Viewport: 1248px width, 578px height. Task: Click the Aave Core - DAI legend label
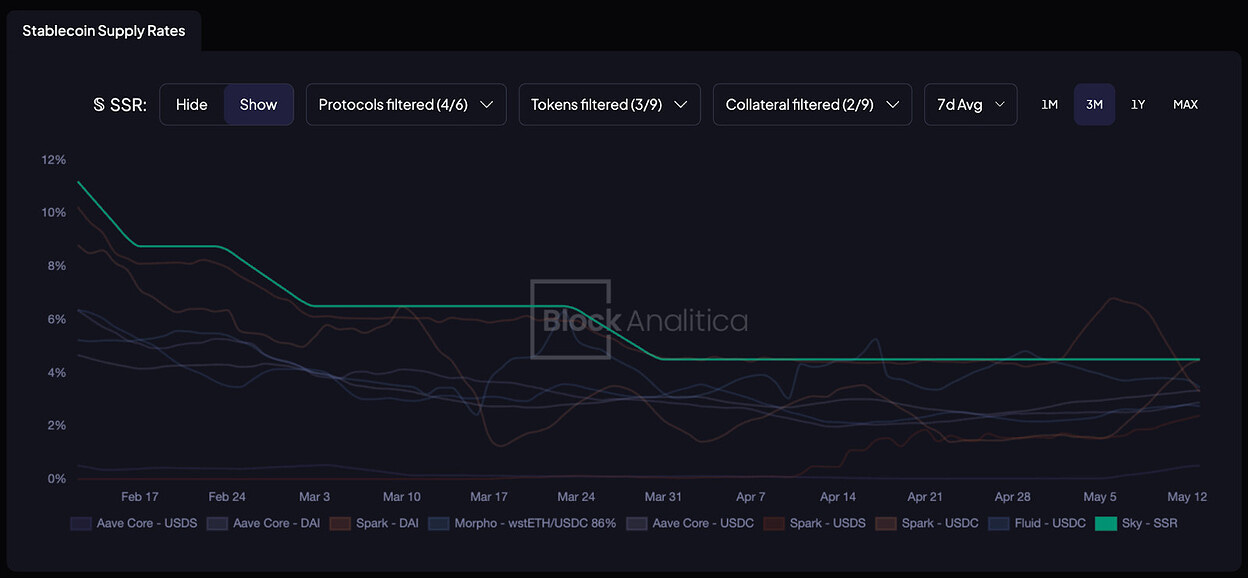276,523
